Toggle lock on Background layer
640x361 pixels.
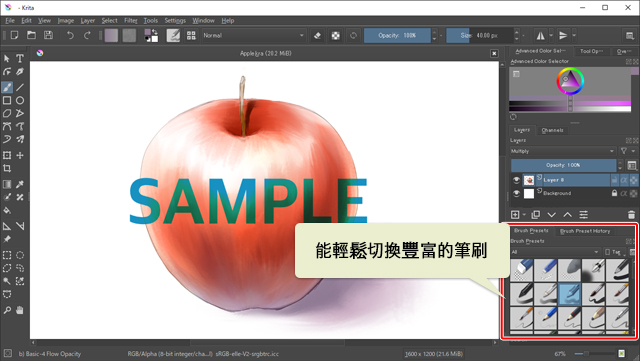pos(614,193)
